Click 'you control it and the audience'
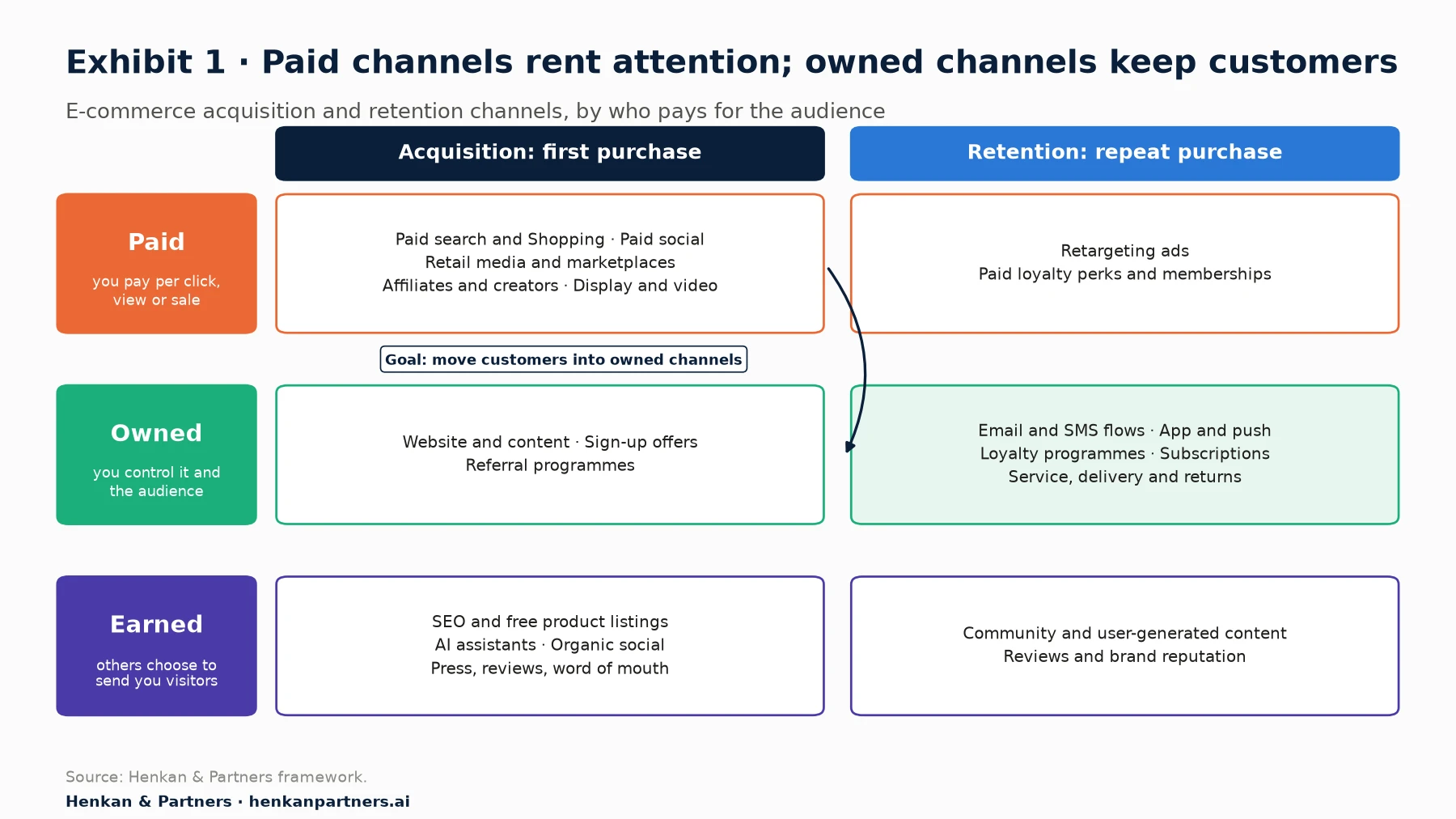This screenshot has width=1456, height=819. 156,482
